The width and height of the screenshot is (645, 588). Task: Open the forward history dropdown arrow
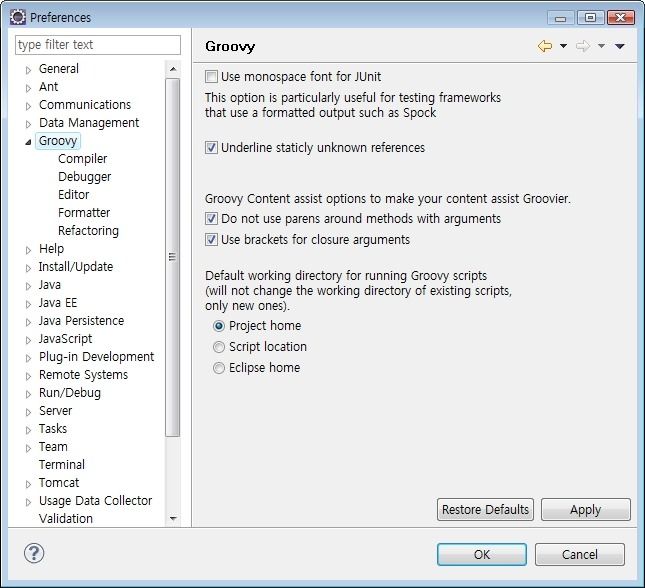click(601, 46)
